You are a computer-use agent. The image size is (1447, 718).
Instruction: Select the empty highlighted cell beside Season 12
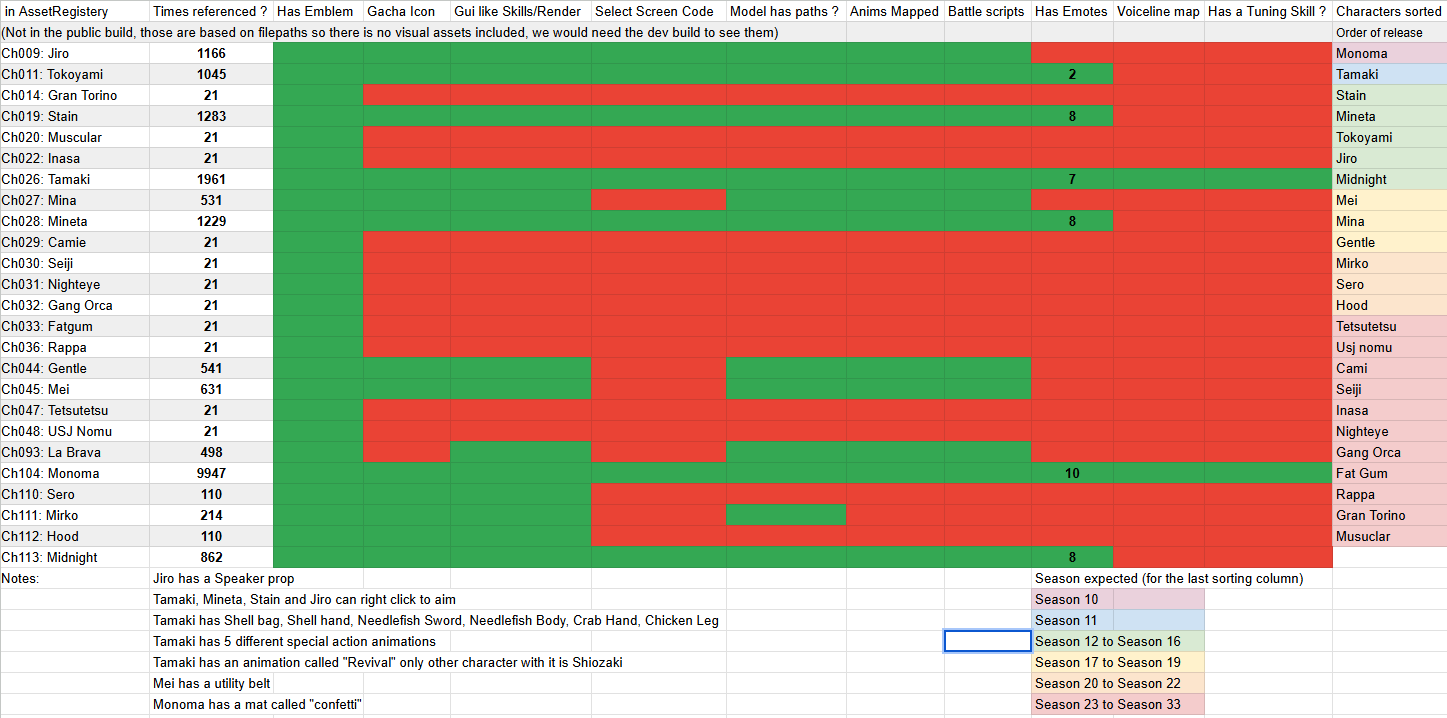pyautogui.click(x=987, y=641)
